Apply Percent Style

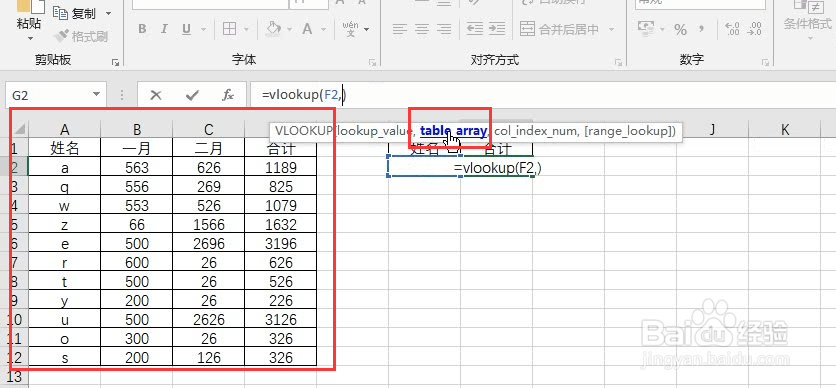point(680,30)
